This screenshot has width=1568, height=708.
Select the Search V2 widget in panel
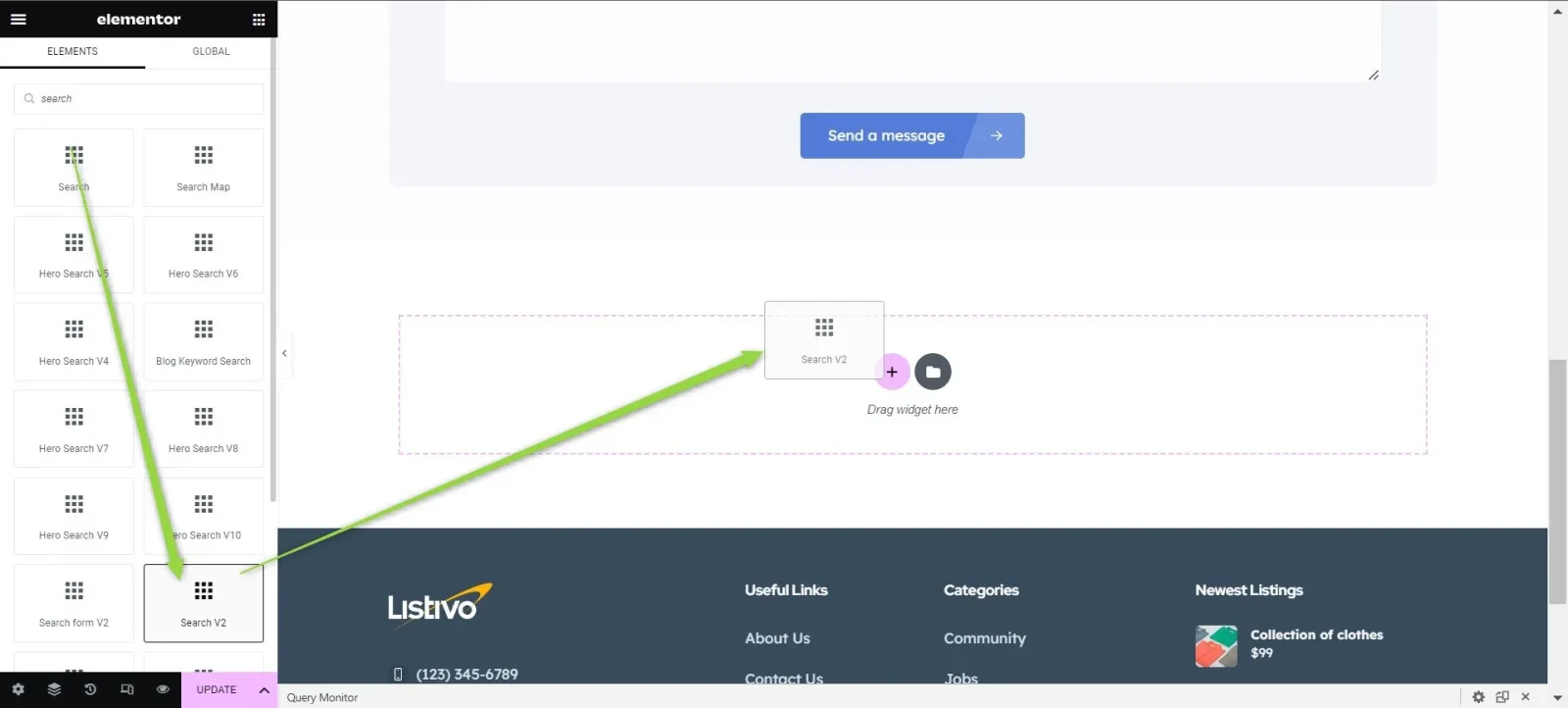[203, 603]
